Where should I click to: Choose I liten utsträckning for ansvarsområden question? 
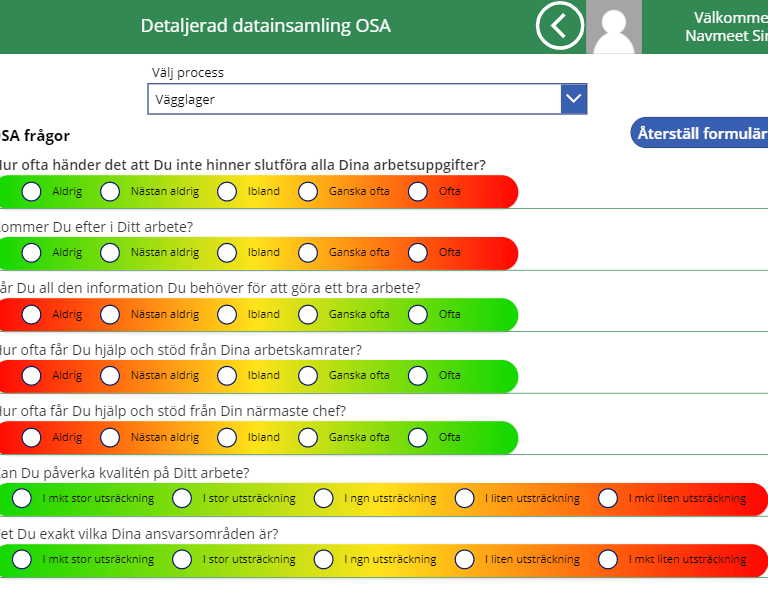coord(465,560)
